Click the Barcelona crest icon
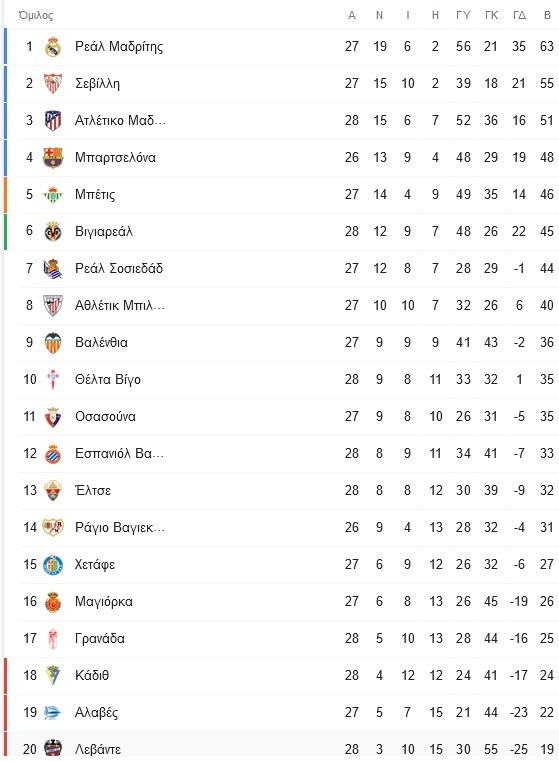 (53, 157)
